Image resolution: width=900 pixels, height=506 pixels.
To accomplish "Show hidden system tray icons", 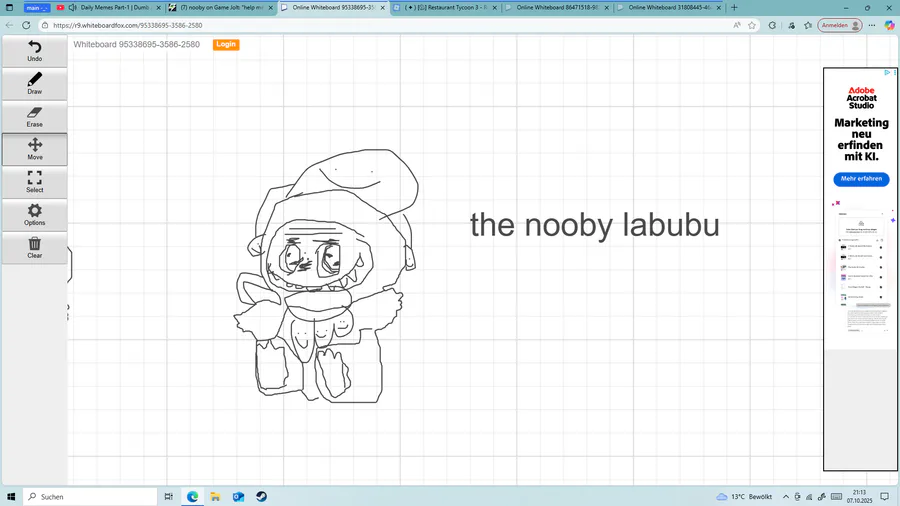I will [786, 496].
